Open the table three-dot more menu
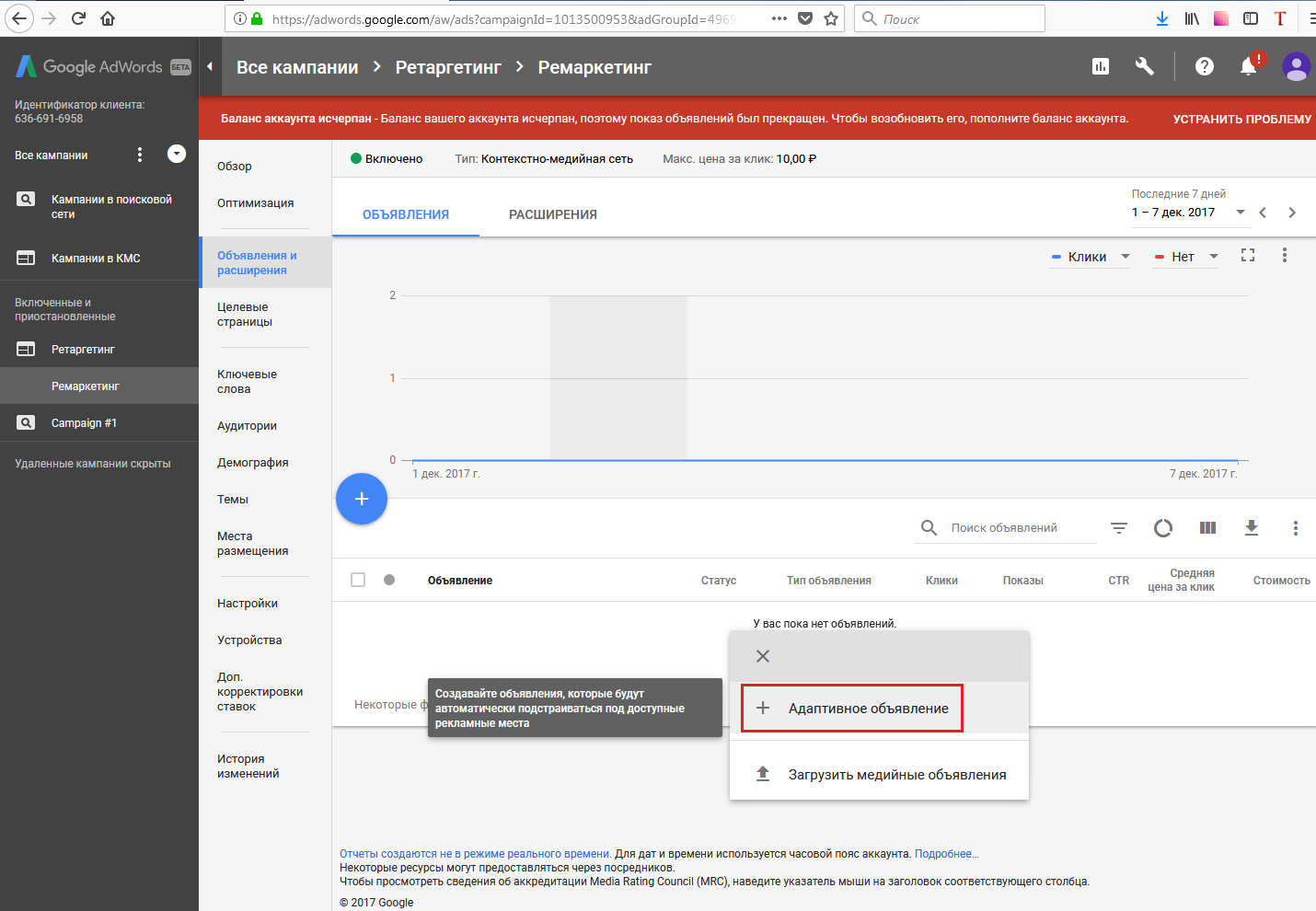 pyautogui.click(x=1296, y=527)
